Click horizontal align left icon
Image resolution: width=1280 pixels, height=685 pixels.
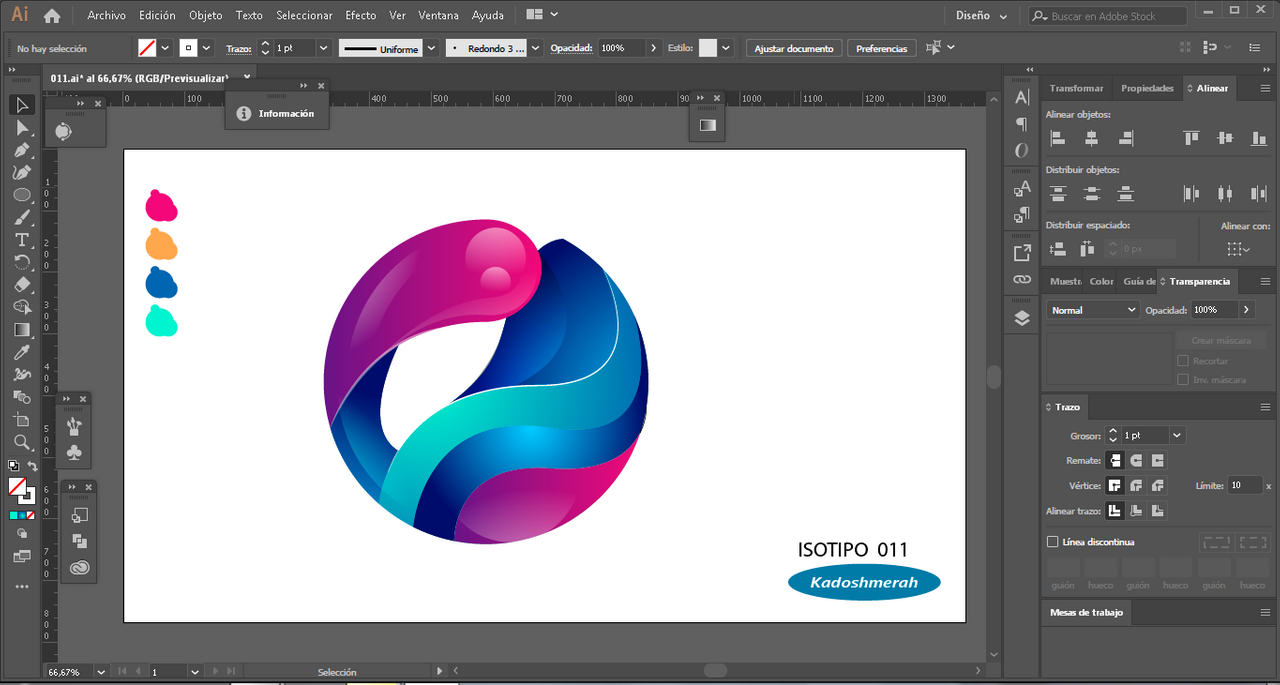tap(1058, 138)
